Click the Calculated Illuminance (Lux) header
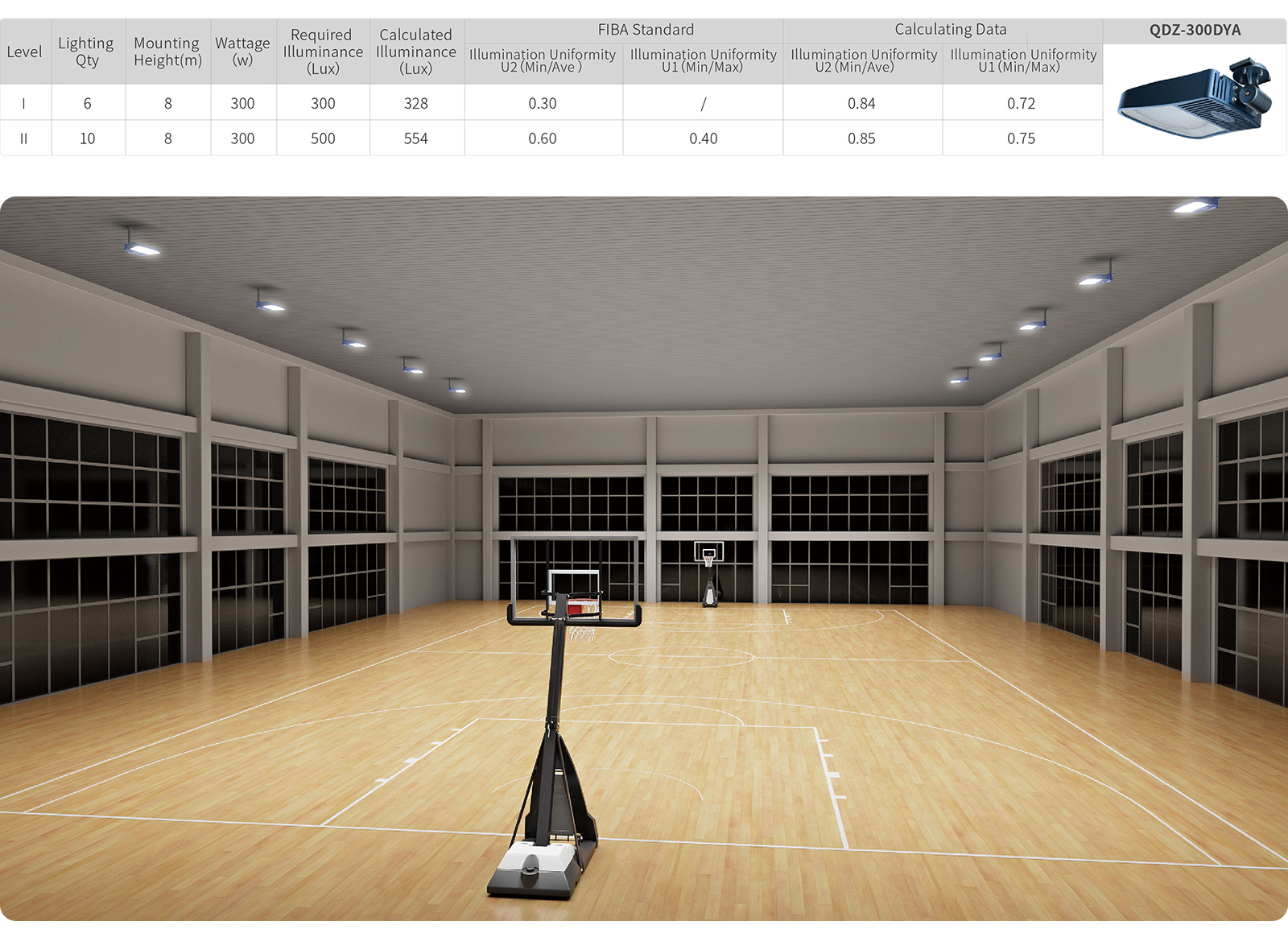Viewport: 1288px width, 950px height. (415, 52)
